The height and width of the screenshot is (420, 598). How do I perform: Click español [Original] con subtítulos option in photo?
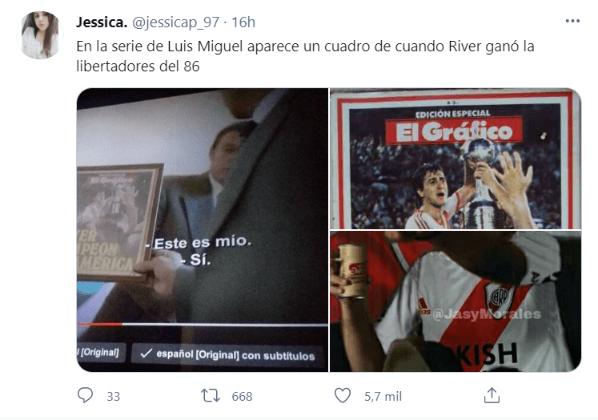[227, 354]
